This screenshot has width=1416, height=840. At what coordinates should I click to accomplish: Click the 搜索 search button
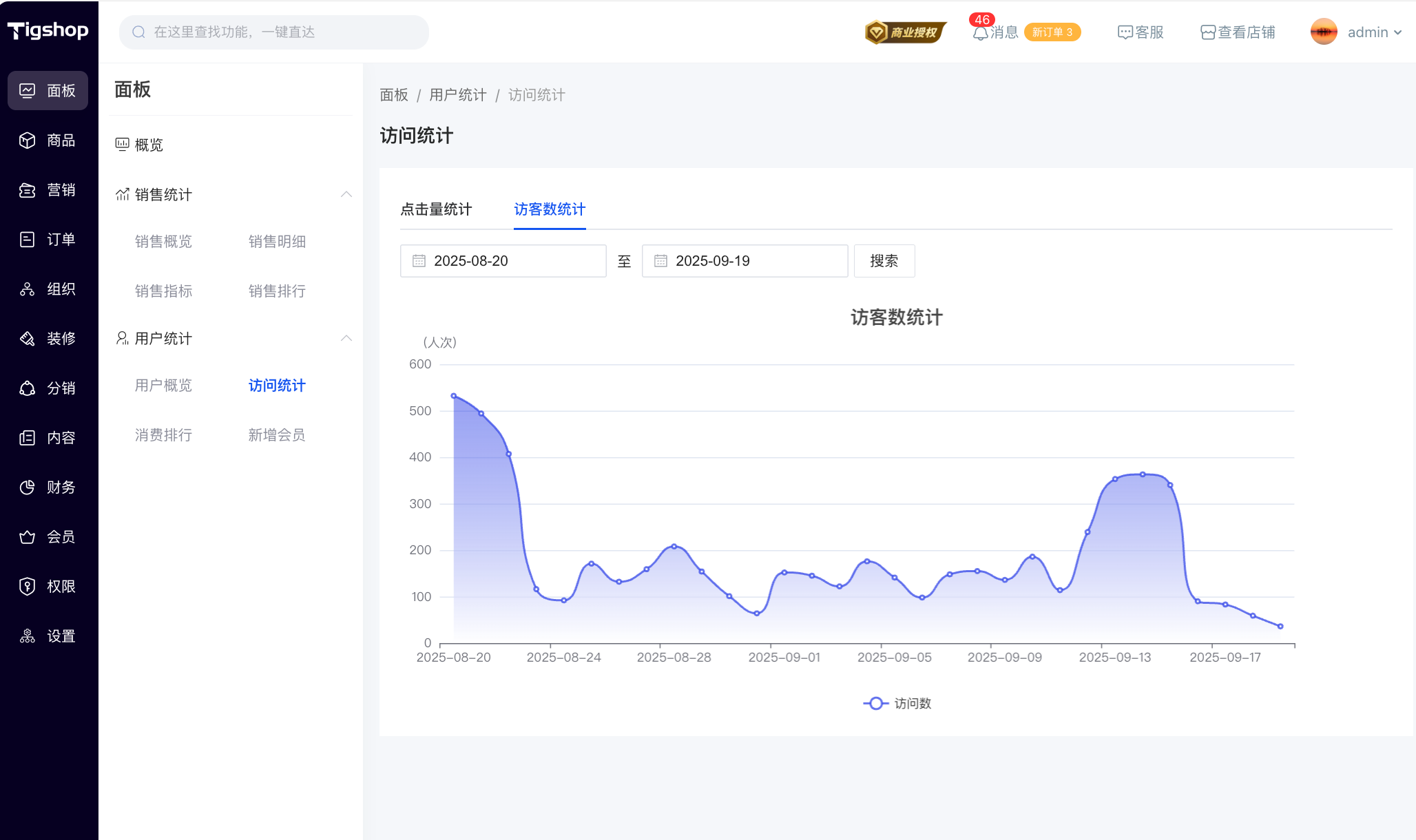coord(884,261)
